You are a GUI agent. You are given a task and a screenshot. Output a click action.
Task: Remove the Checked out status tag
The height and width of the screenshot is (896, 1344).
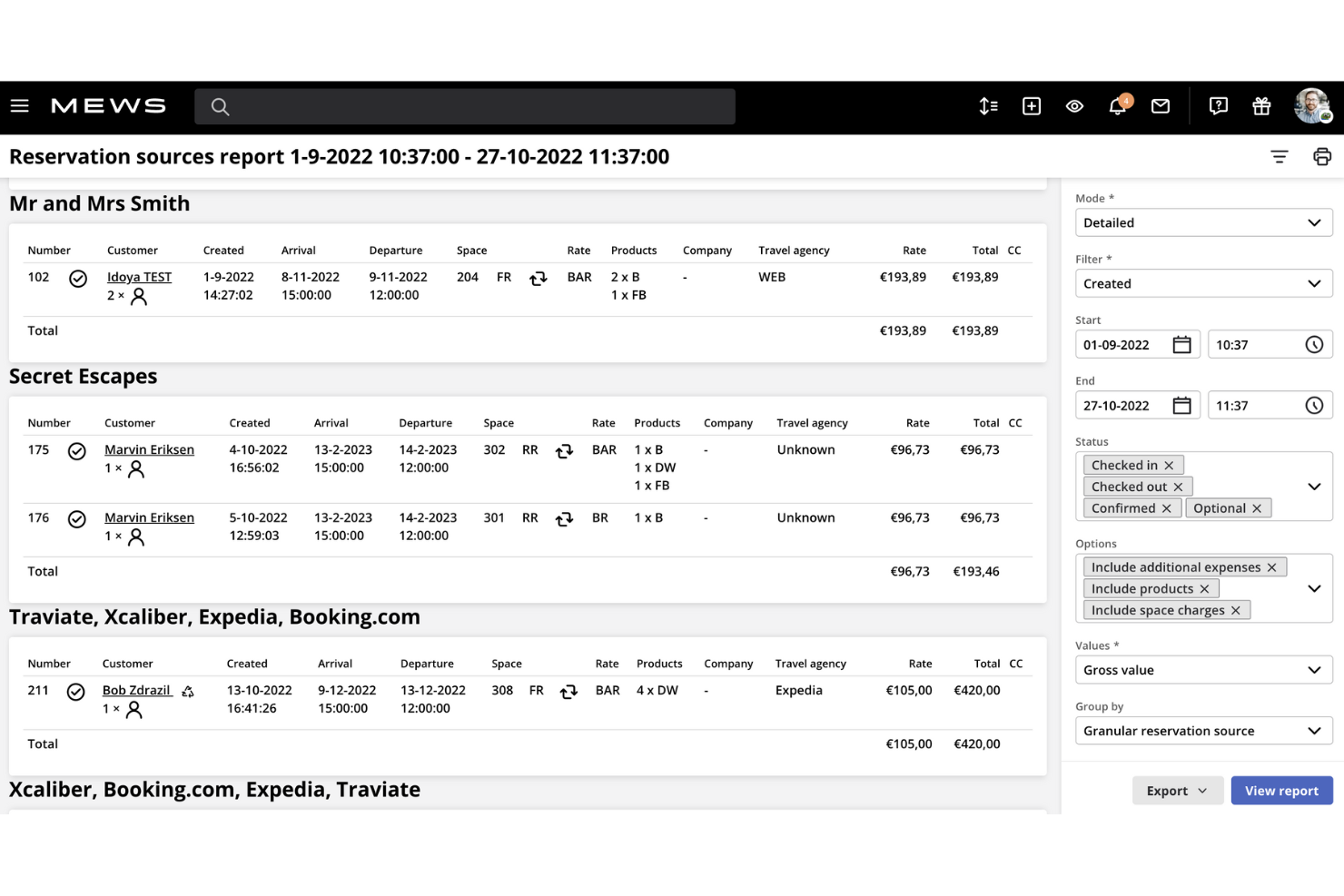(x=1178, y=487)
